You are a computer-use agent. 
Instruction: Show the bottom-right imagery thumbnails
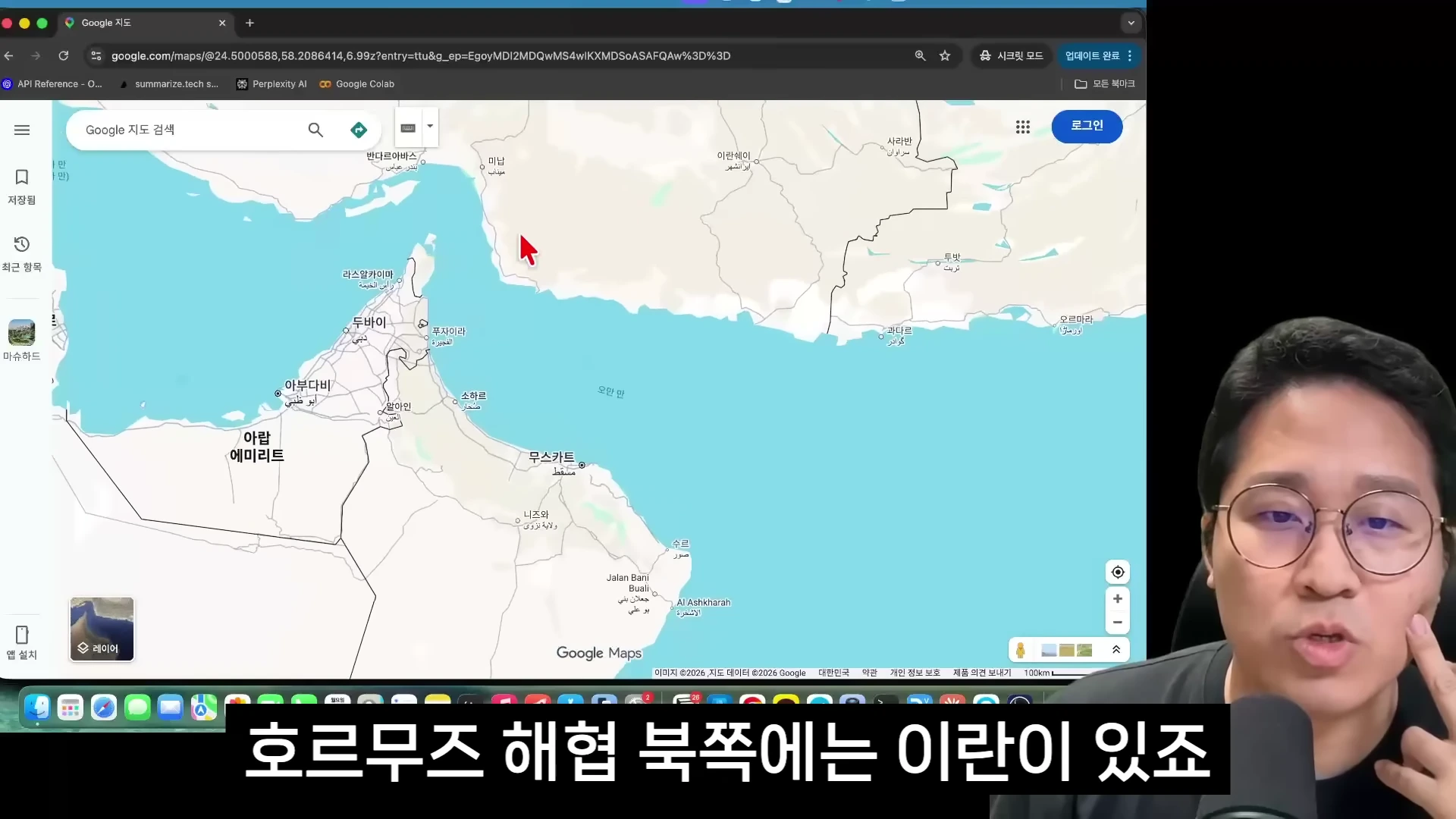1067,650
